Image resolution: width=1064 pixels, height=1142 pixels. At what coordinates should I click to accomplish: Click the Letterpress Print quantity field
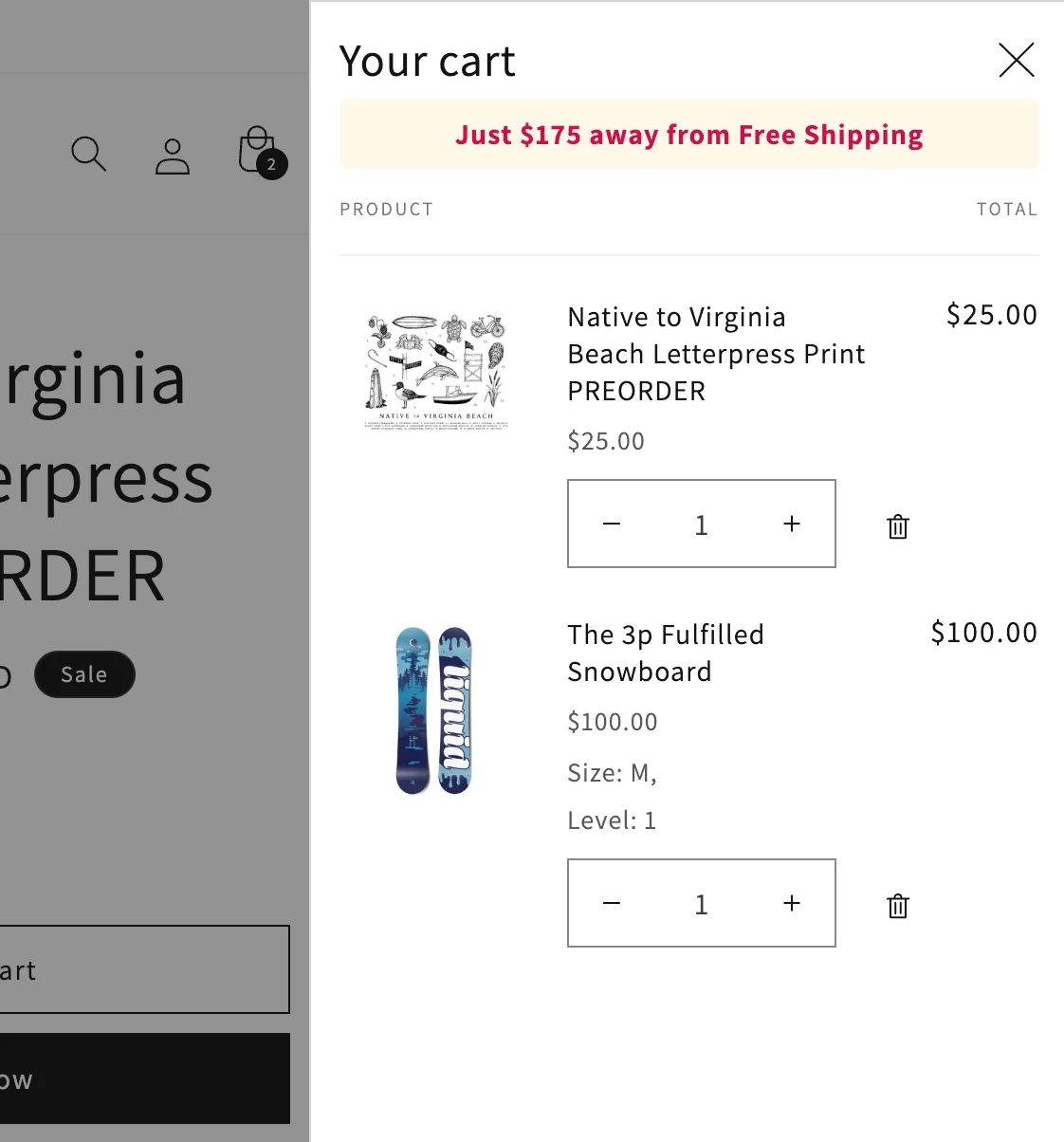(701, 525)
